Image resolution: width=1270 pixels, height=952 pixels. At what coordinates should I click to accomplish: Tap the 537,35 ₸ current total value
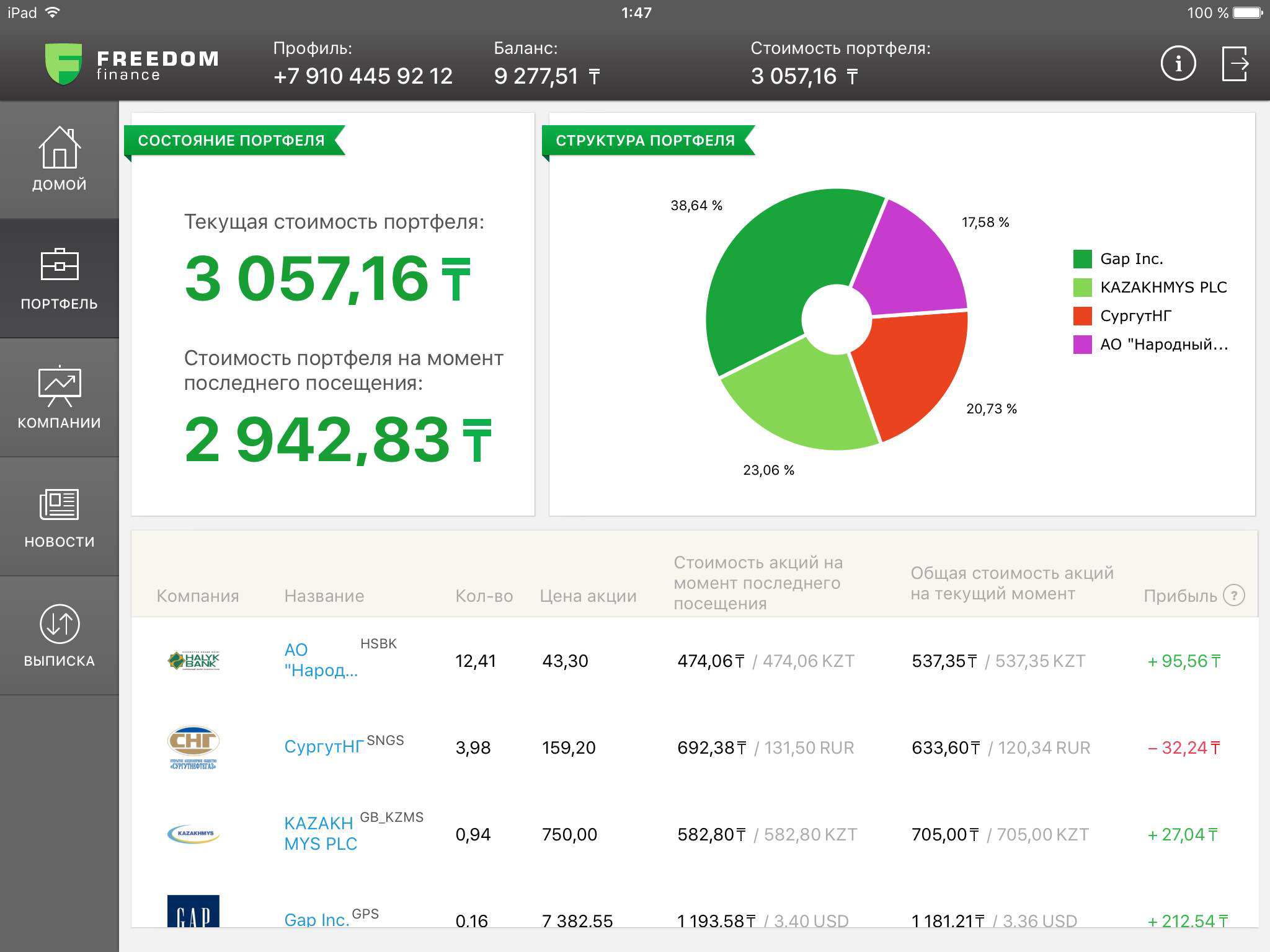[944, 661]
